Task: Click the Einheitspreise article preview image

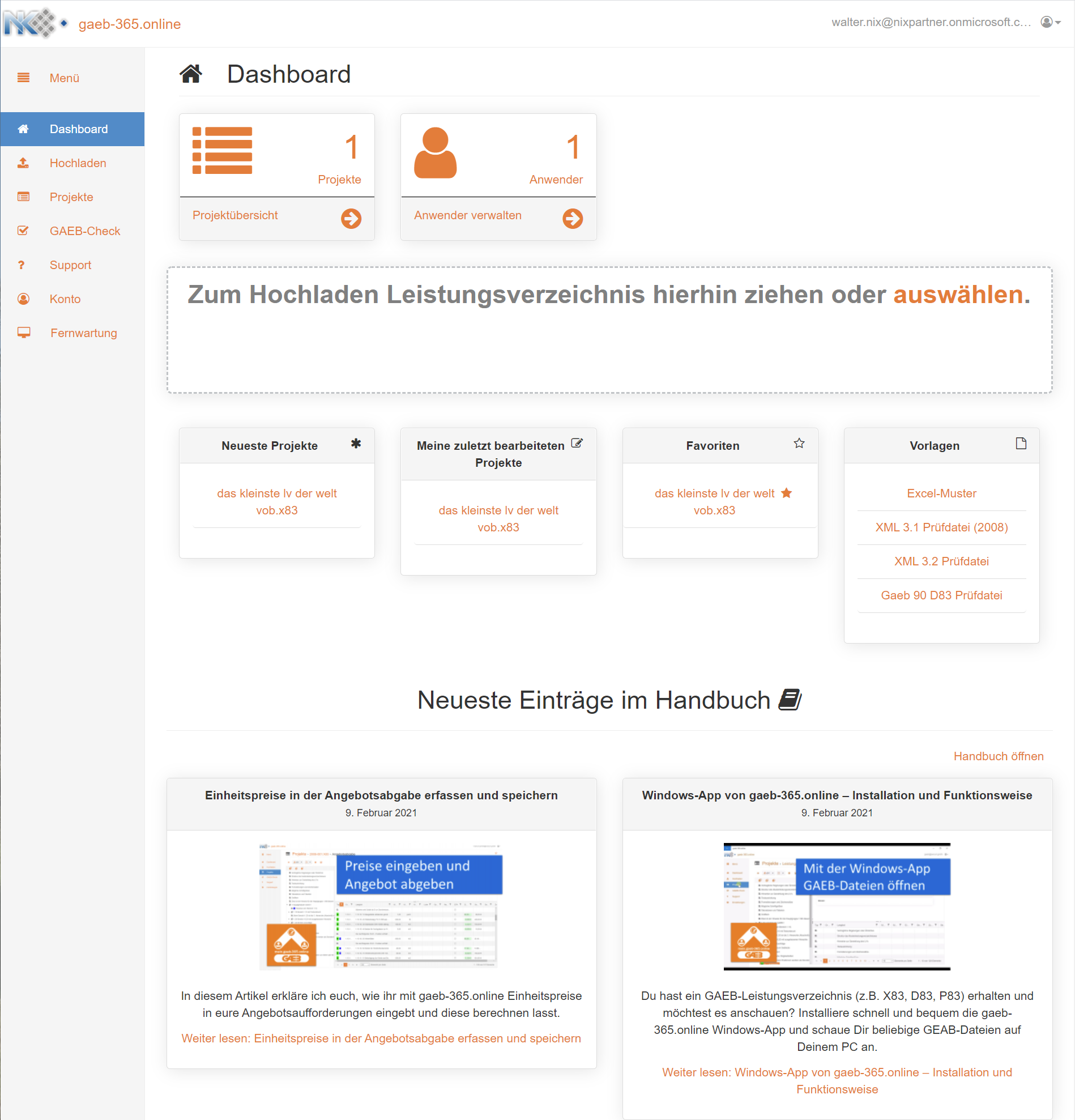Action: click(381, 906)
